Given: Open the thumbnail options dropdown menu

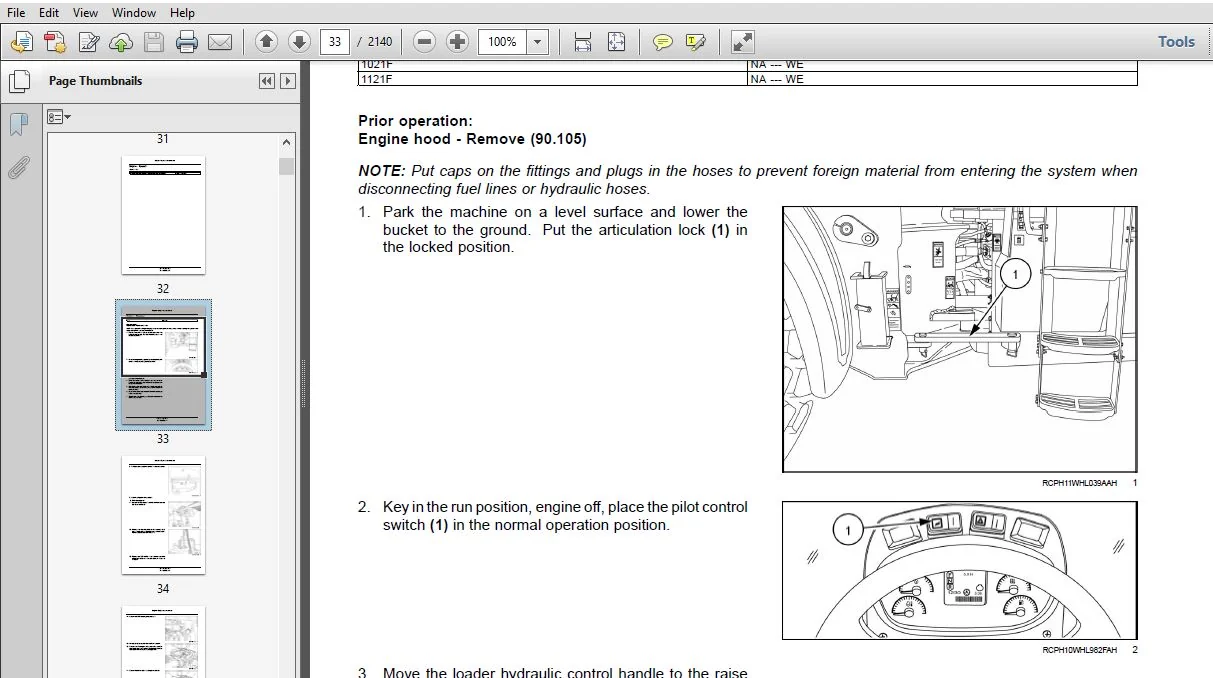Looking at the screenshot, I should (59, 117).
